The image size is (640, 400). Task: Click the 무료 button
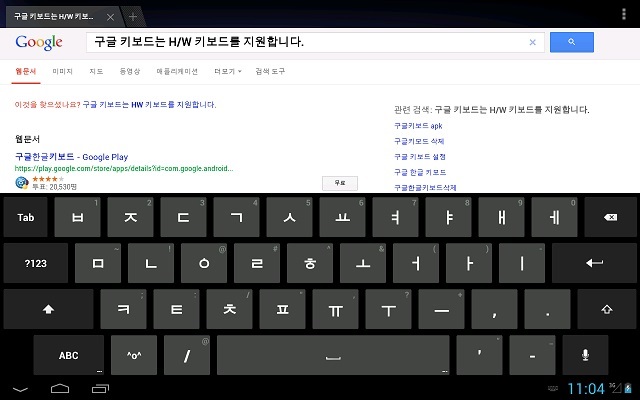click(340, 183)
